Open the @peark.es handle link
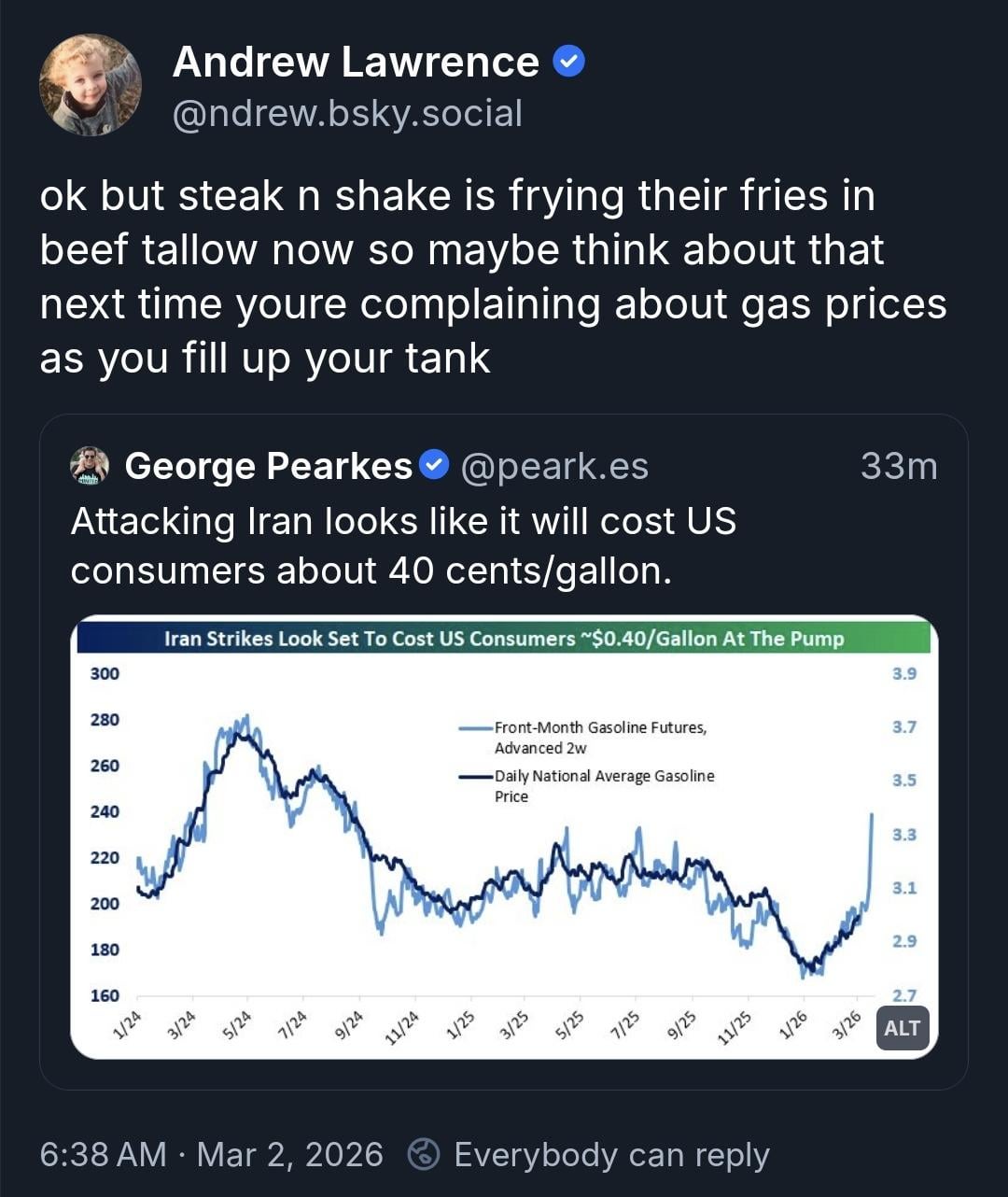 tap(554, 465)
